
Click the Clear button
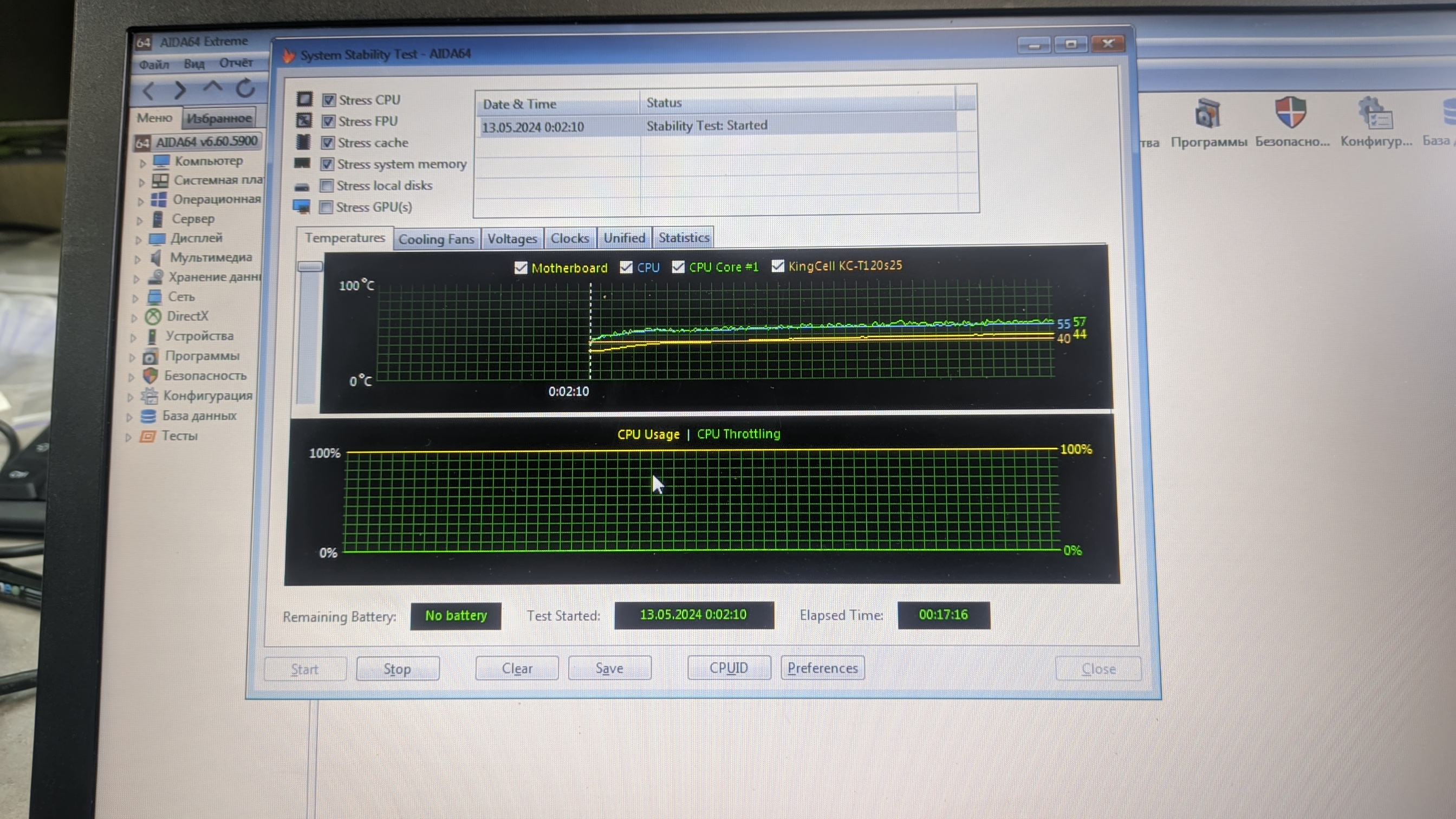click(517, 668)
